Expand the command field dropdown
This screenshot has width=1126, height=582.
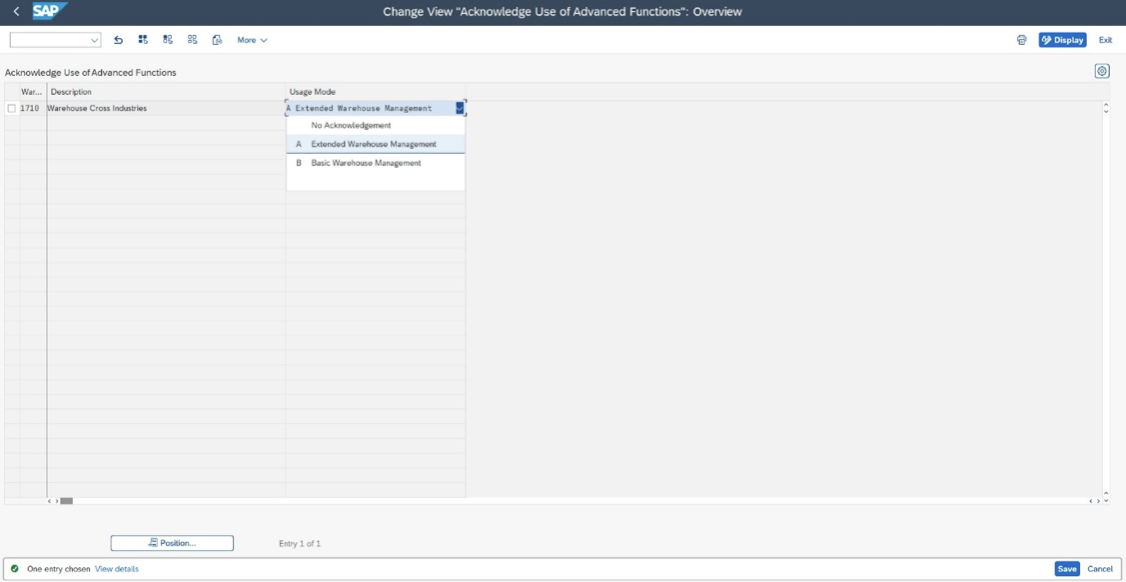coord(95,40)
